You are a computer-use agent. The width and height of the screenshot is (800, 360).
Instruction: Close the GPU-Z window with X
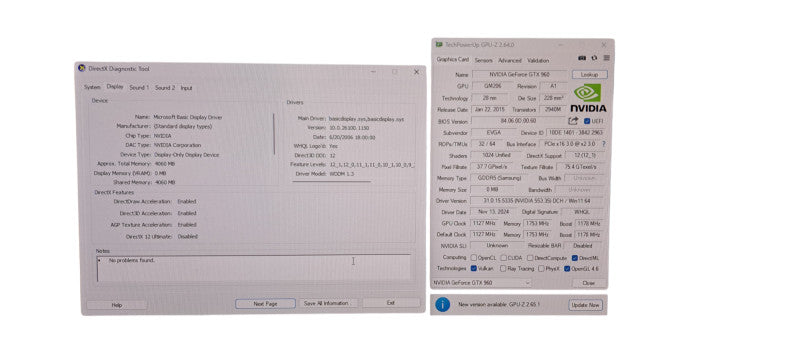click(x=604, y=45)
